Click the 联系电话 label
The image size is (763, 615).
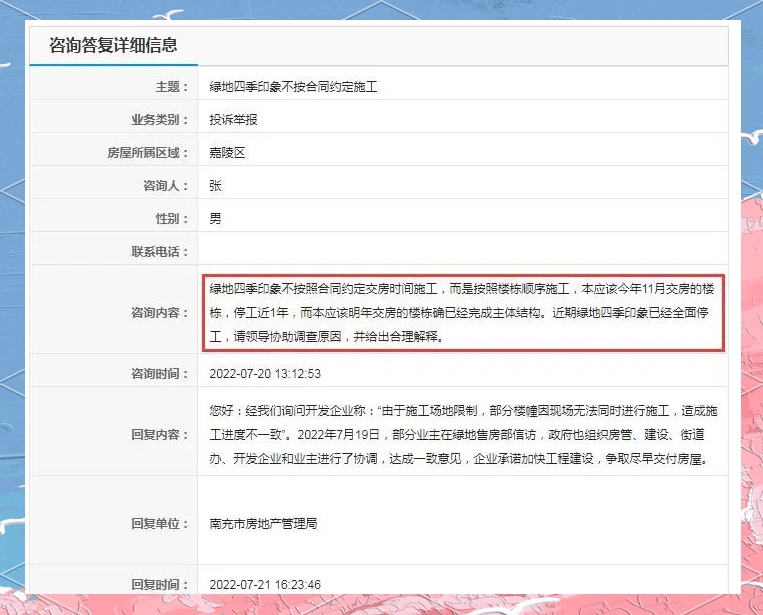(160, 252)
